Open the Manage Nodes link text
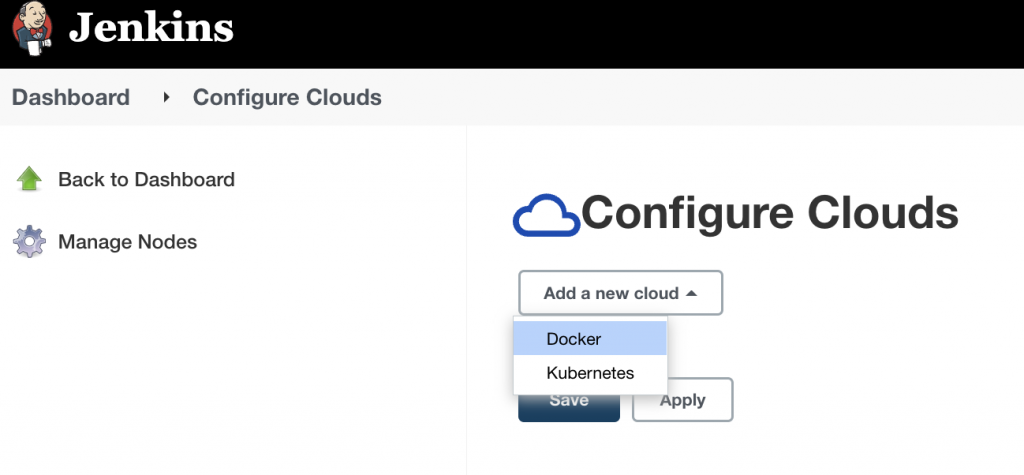The image size is (1024, 475). (127, 242)
